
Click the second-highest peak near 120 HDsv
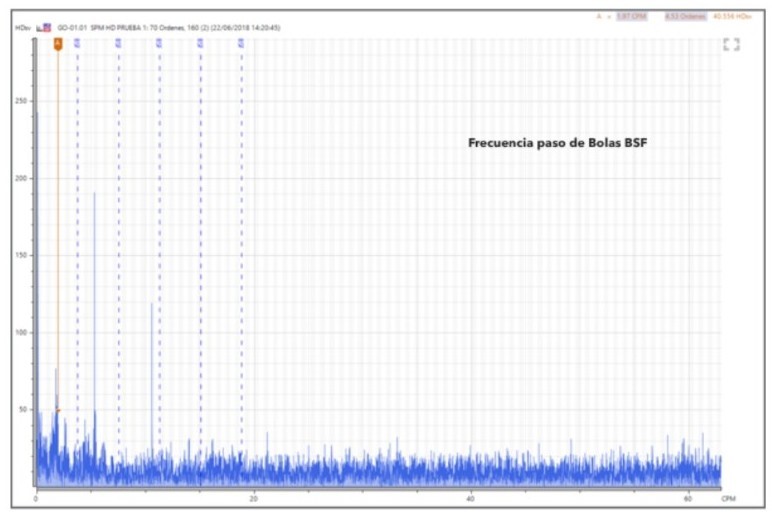tap(152, 304)
